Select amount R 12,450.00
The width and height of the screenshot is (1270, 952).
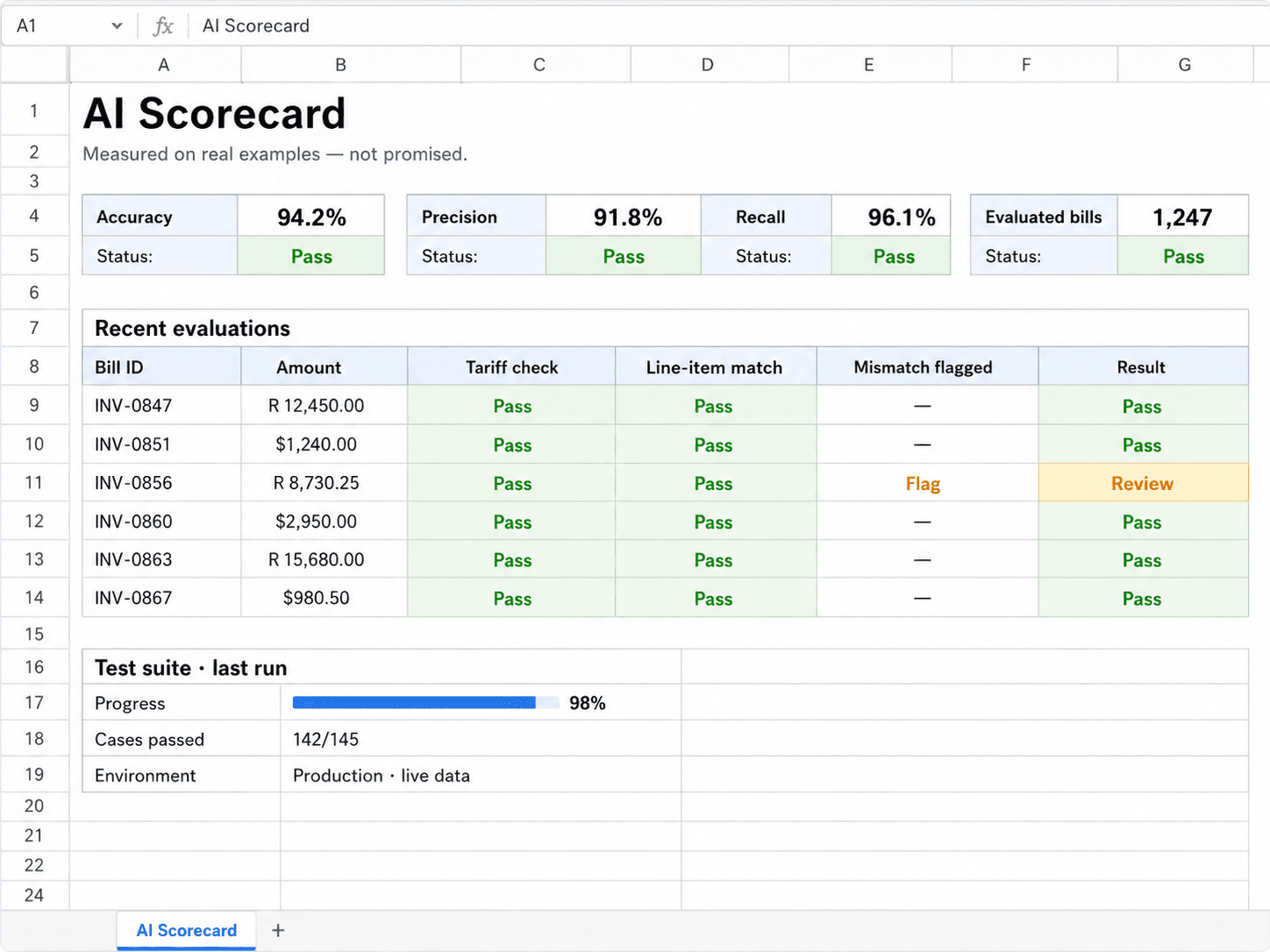(325, 405)
